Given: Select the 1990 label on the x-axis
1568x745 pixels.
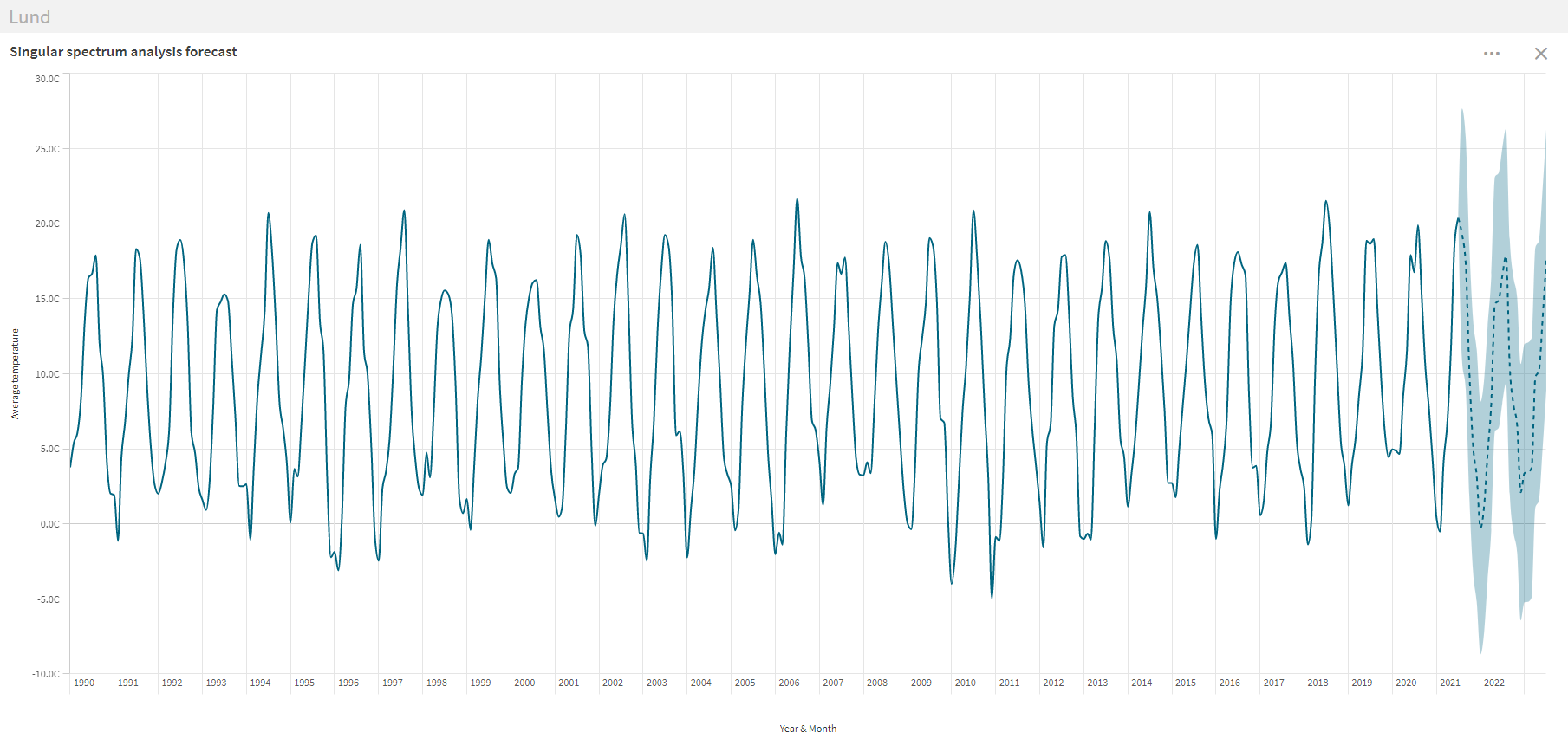Looking at the screenshot, I should [x=84, y=683].
